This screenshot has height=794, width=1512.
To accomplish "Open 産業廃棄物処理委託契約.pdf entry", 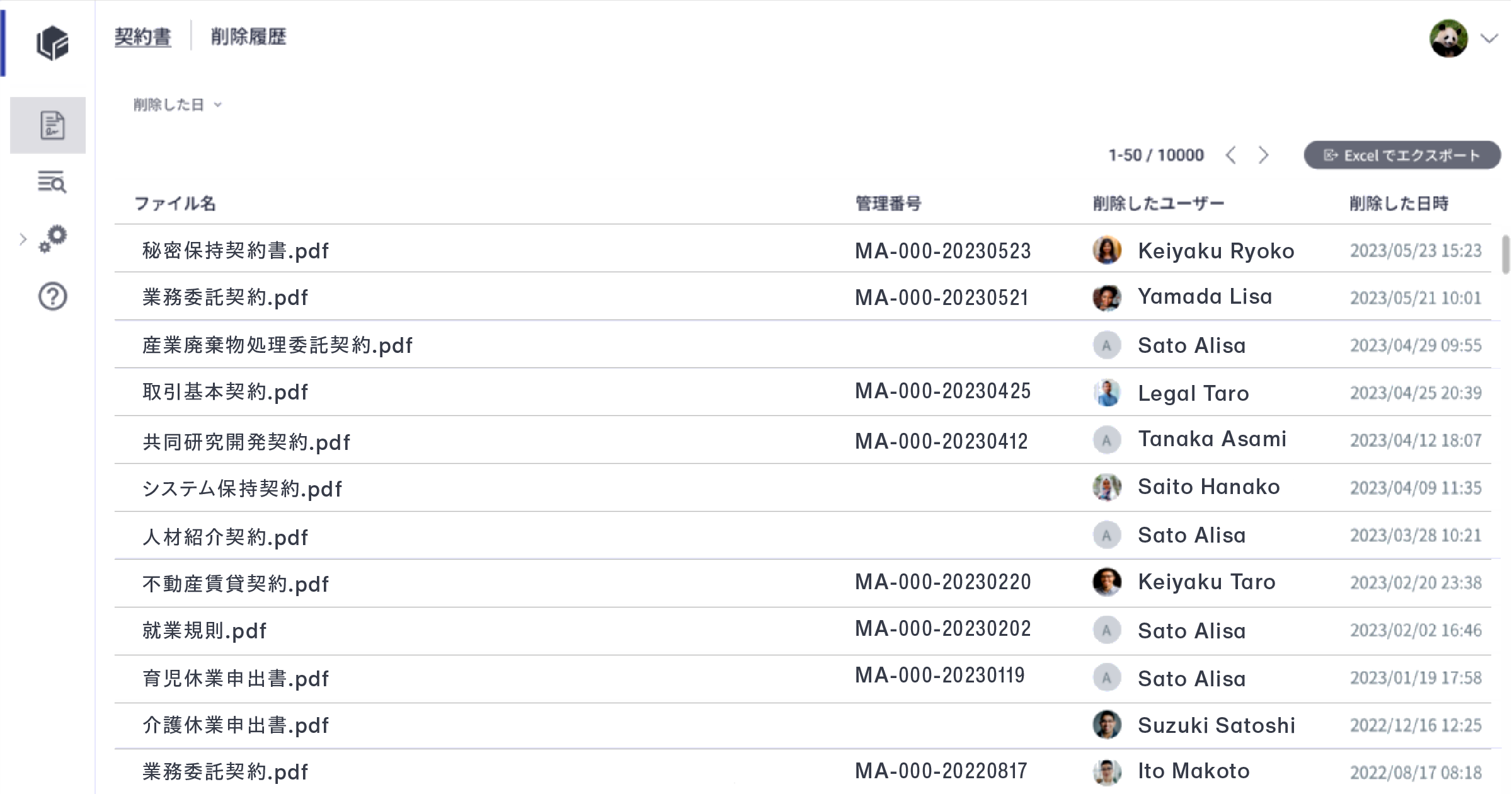I will point(277,345).
